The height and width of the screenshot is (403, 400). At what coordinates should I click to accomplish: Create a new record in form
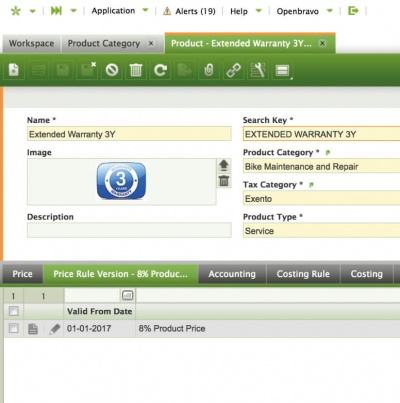pyautogui.click(x=14, y=70)
